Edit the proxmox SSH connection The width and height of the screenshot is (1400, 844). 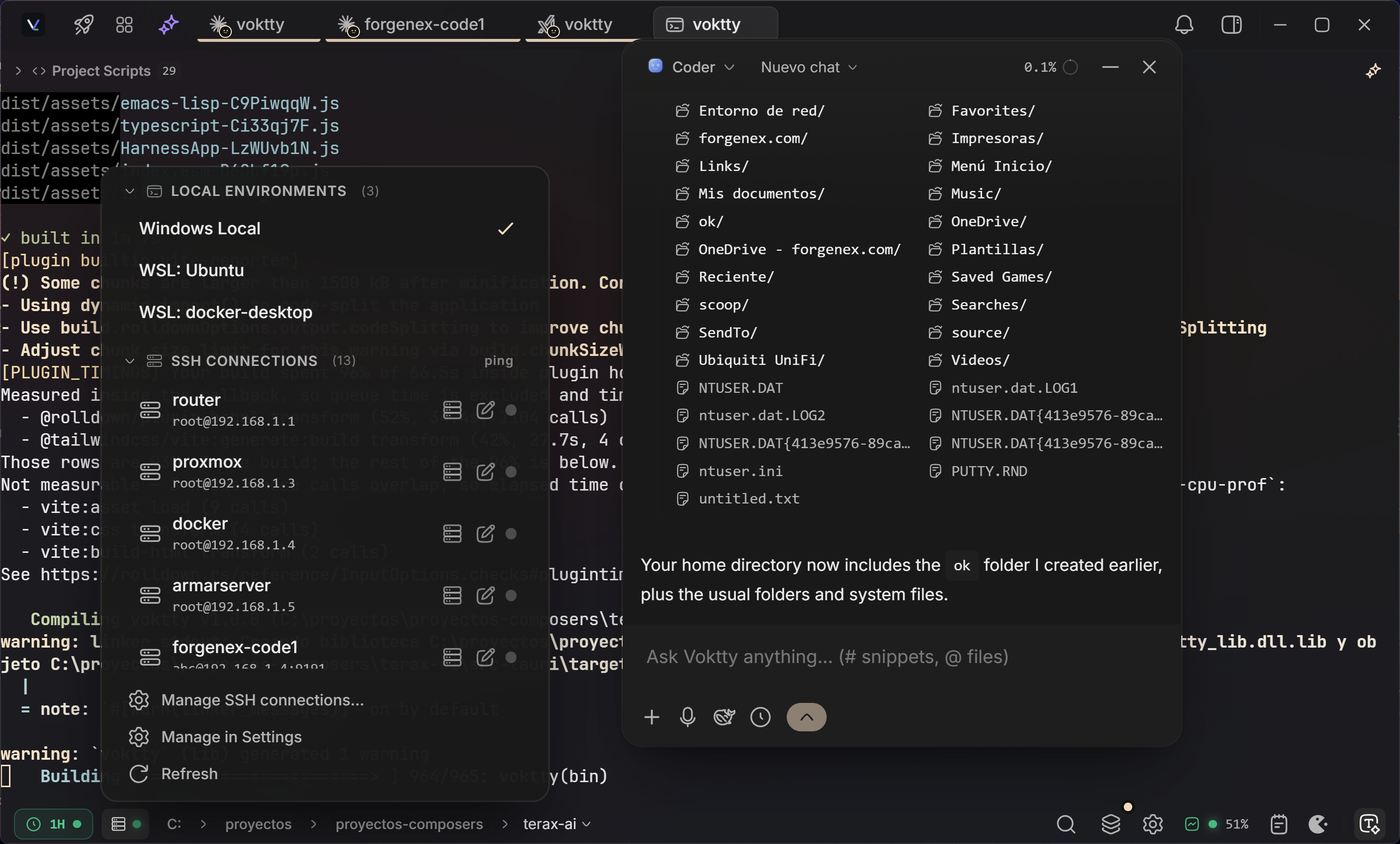click(x=485, y=472)
